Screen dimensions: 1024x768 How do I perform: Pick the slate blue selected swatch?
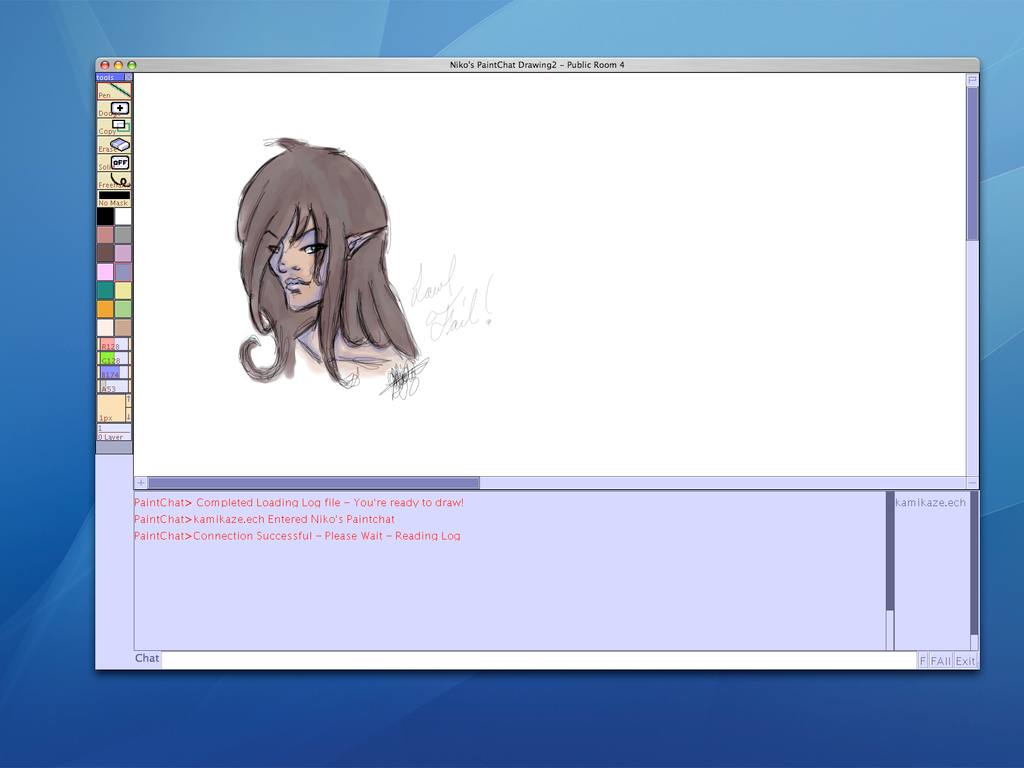pos(123,272)
